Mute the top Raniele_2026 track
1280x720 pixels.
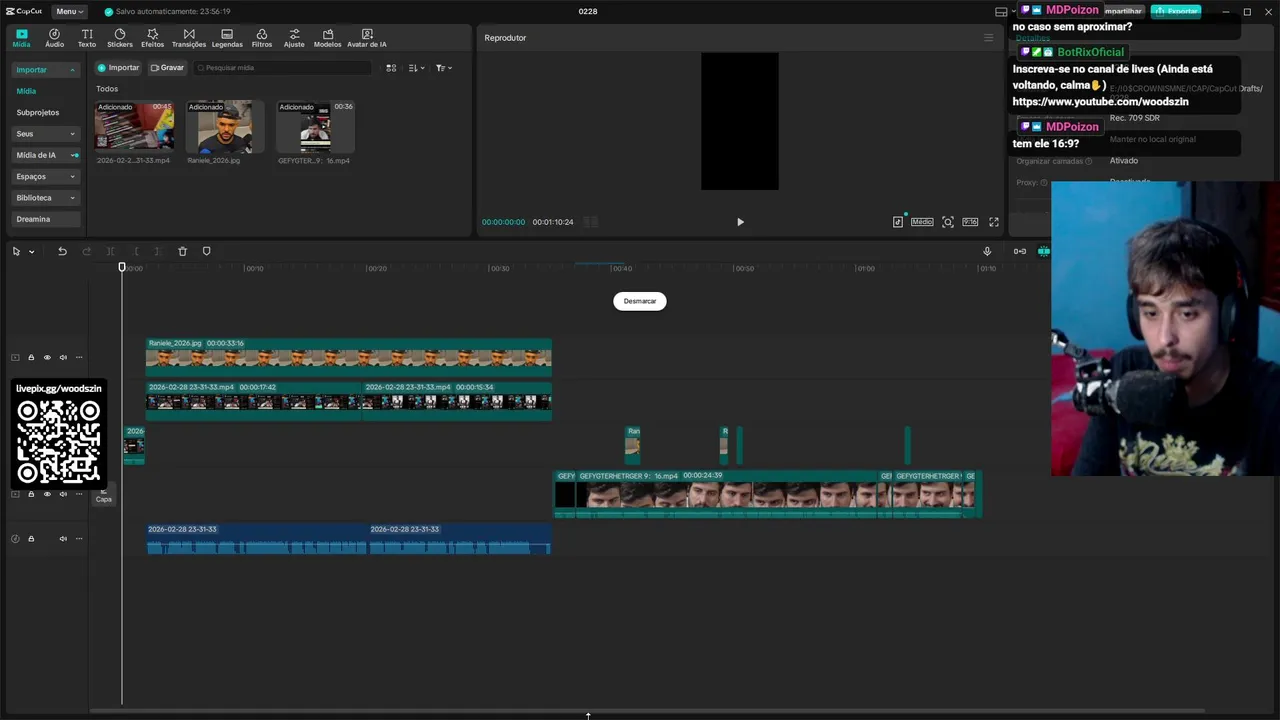pyautogui.click(x=63, y=357)
